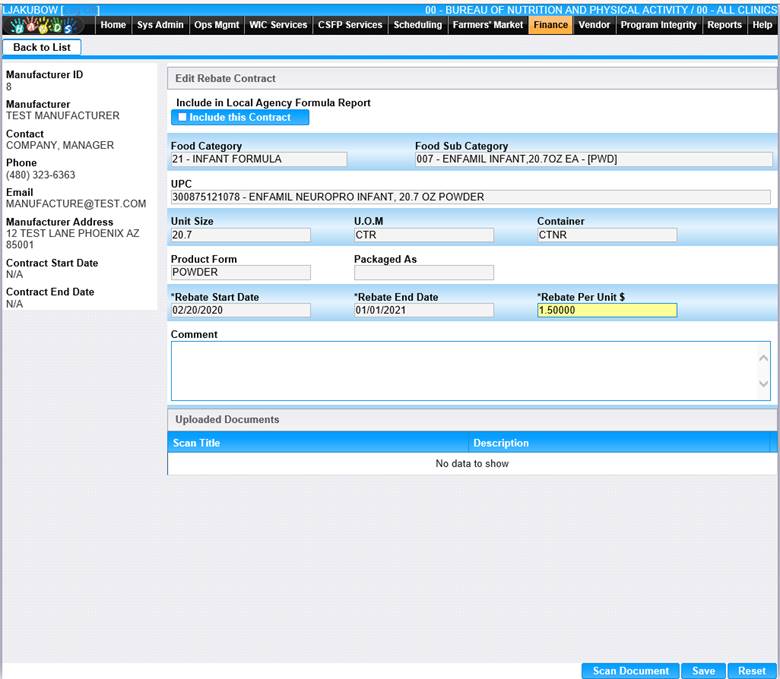Click the Food Category field
The width and height of the screenshot is (780, 679).
pyautogui.click(x=259, y=159)
